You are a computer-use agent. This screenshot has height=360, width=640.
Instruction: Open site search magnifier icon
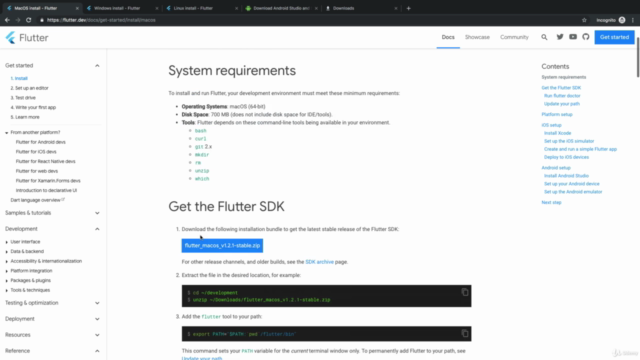pos(544,37)
